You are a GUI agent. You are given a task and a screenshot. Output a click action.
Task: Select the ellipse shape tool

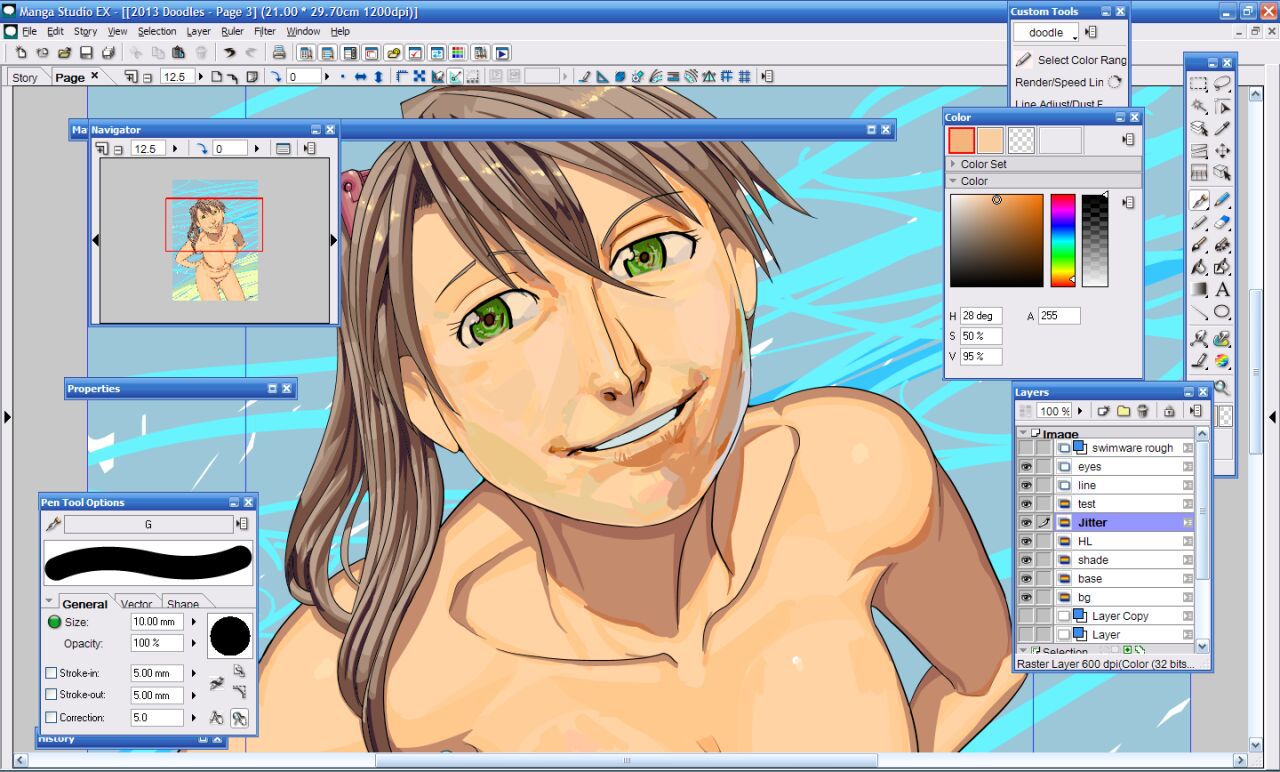point(1222,312)
